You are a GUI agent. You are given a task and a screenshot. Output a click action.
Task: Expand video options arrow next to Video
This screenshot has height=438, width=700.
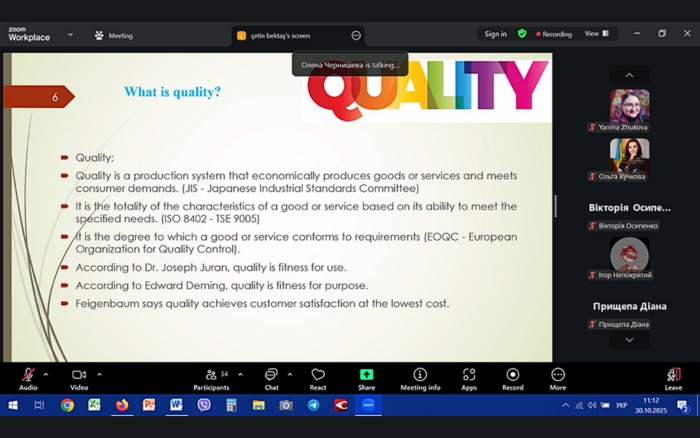point(99,374)
